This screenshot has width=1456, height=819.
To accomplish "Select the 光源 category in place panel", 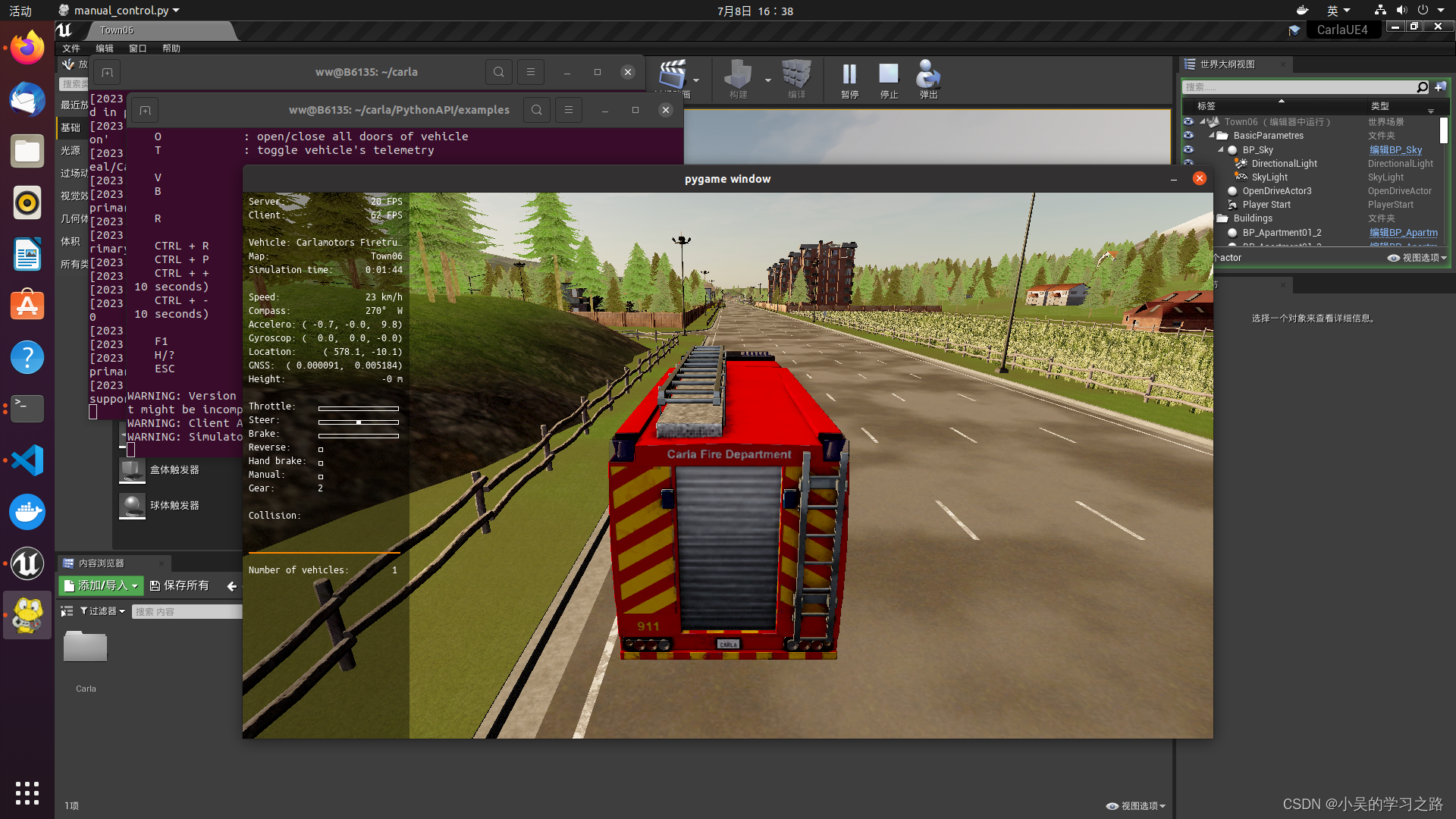I will 71,151.
